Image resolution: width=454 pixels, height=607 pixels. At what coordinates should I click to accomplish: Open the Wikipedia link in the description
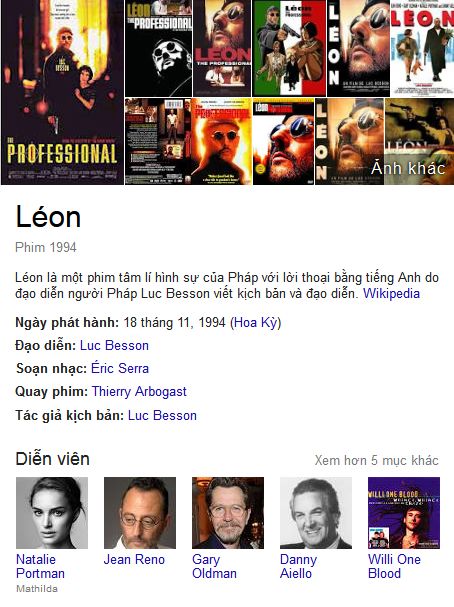tap(391, 293)
